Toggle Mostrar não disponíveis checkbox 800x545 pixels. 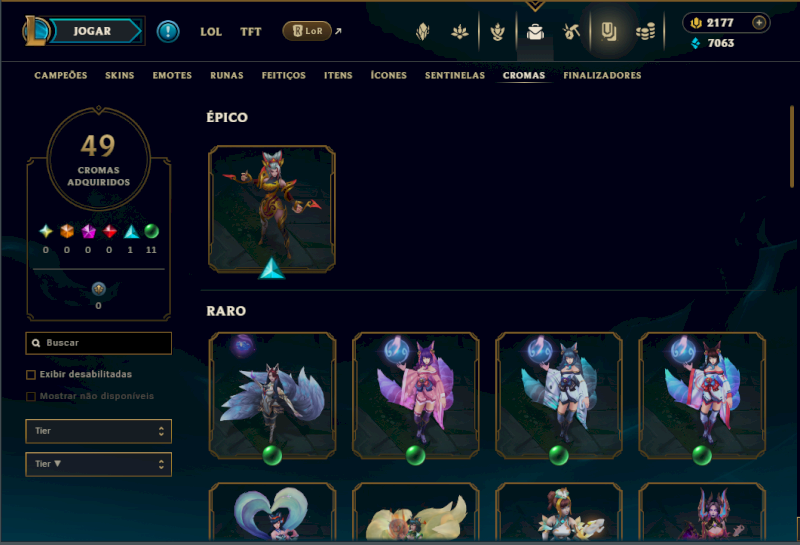[x=31, y=397]
